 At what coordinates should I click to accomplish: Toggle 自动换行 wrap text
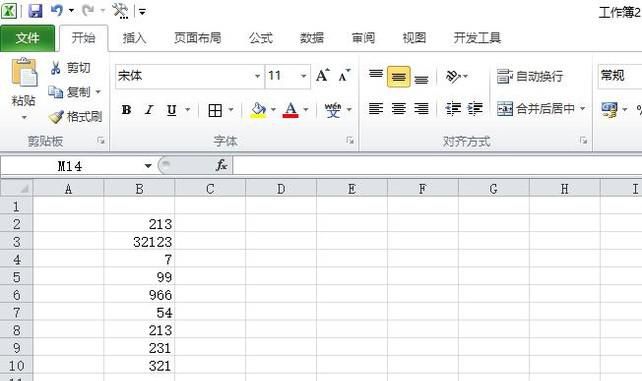click(530, 76)
